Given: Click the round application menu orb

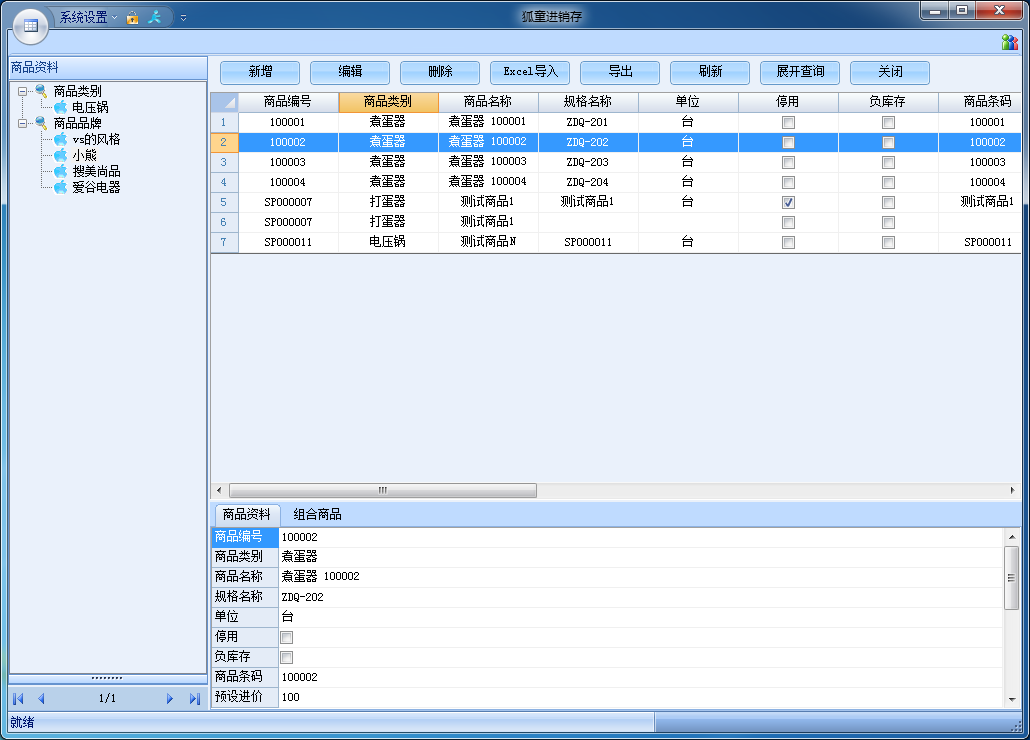Looking at the screenshot, I should [30, 25].
